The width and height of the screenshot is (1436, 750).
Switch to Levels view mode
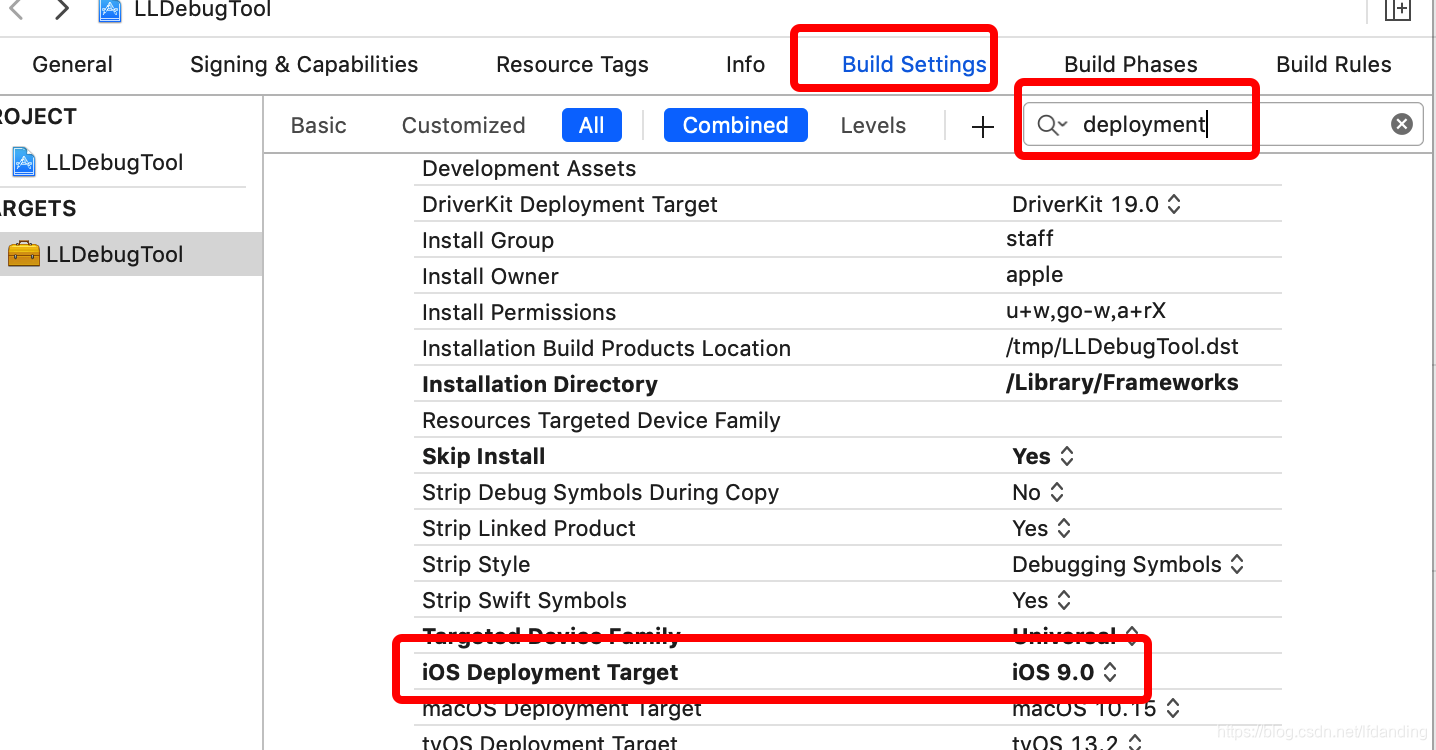pos(873,125)
